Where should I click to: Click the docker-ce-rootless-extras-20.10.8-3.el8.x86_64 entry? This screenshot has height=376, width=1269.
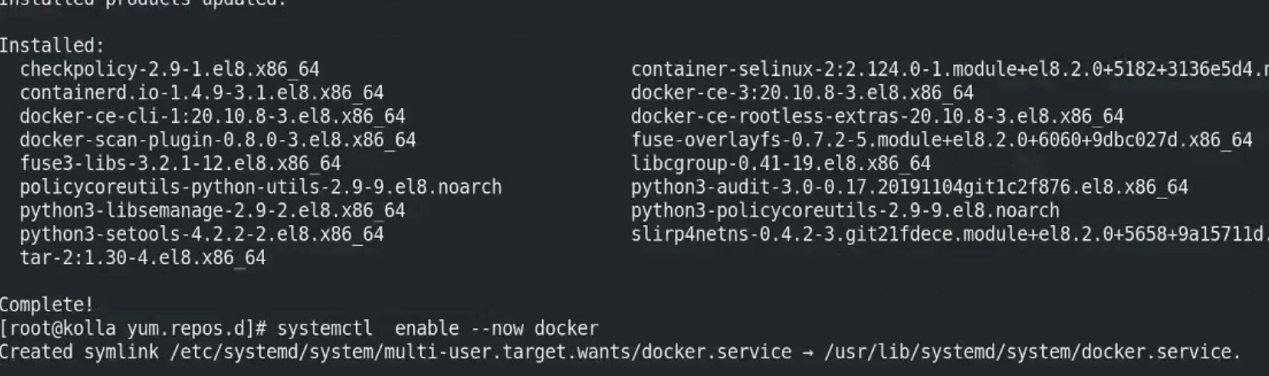[877, 116]
